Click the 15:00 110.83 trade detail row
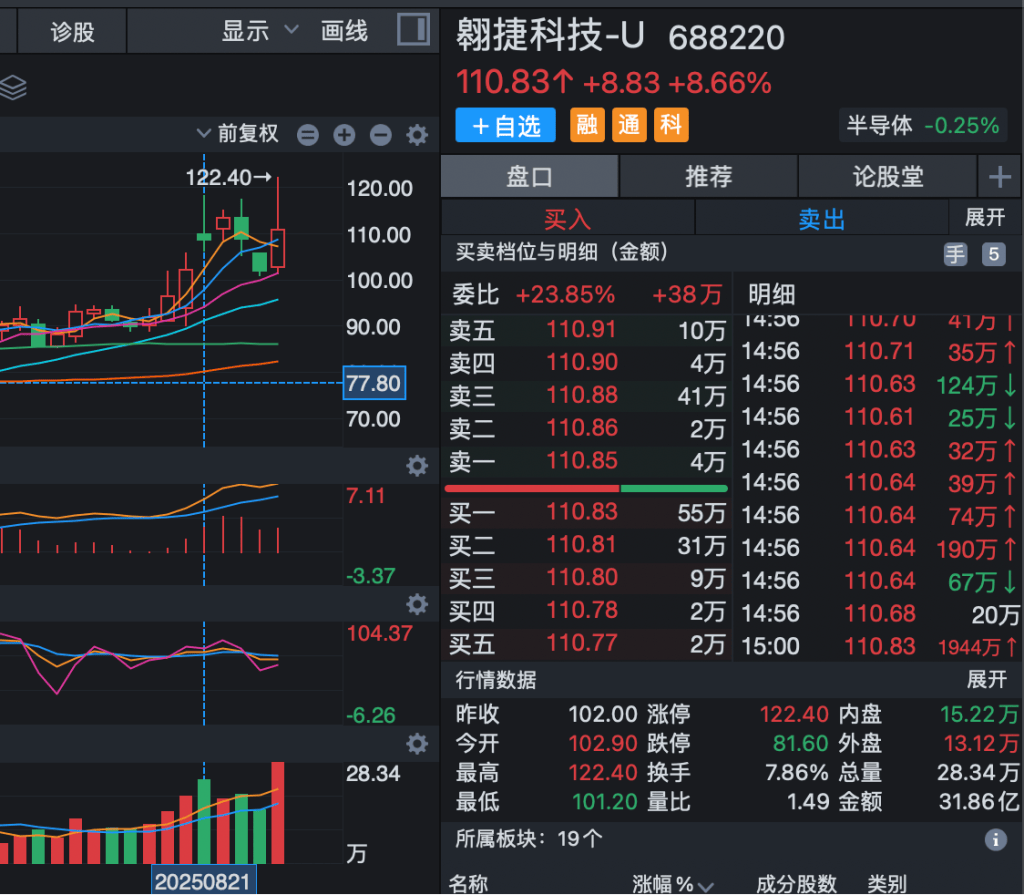This screenshot has width=1024, height=895. 879,647
